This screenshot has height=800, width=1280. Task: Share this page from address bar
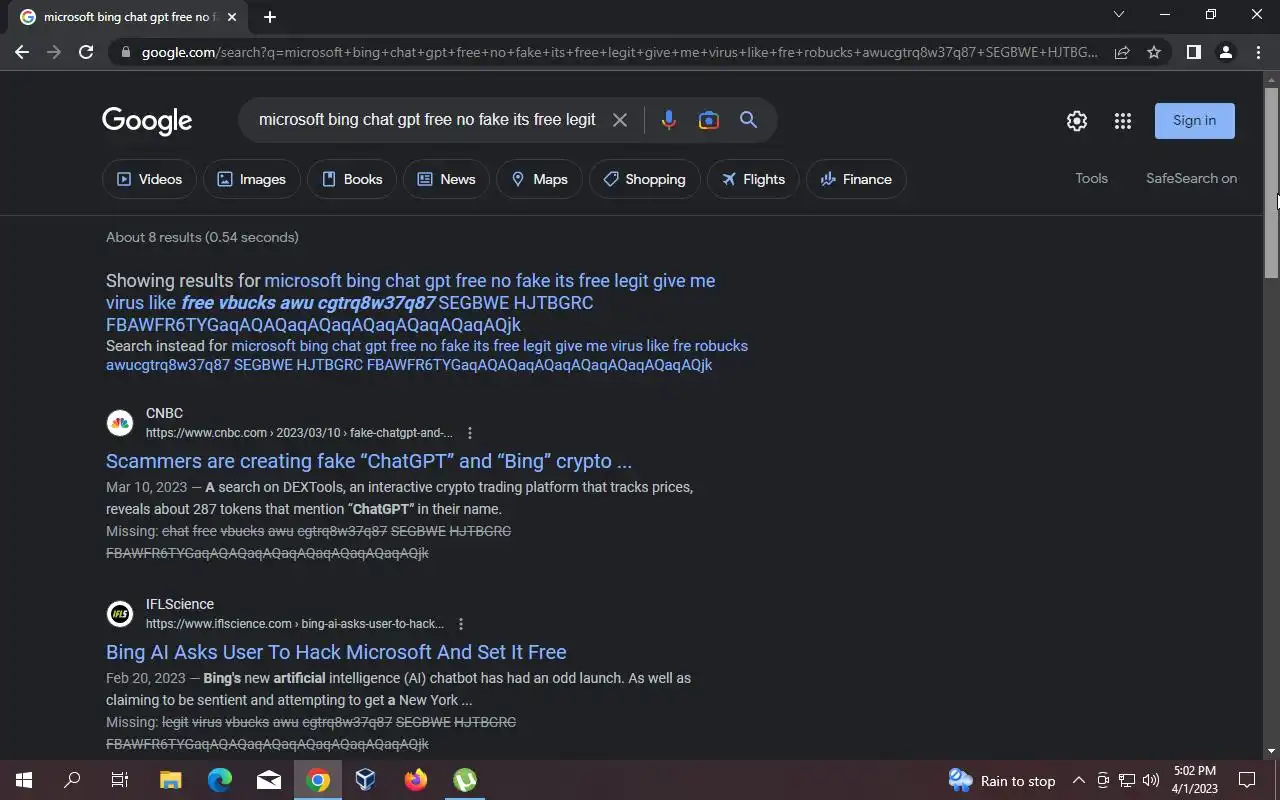pyautogui.click(x=1122, y=52)
